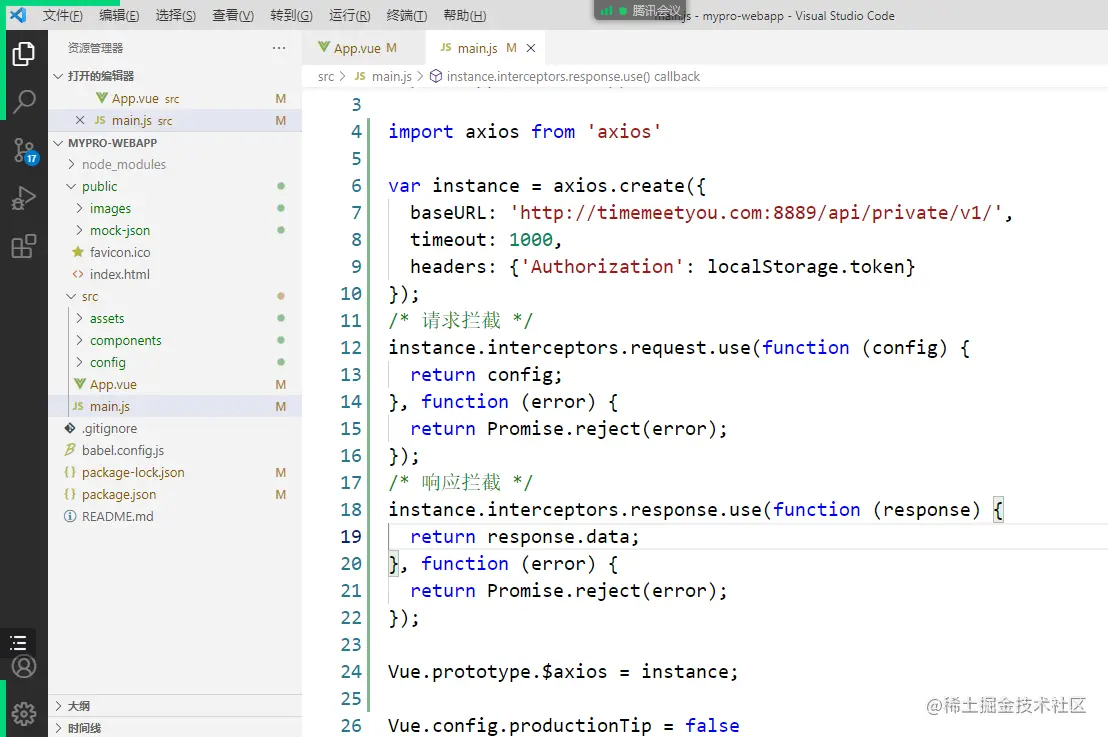
Task: Open the Search view in the activity bar
Action: click(x=23, y=102)
